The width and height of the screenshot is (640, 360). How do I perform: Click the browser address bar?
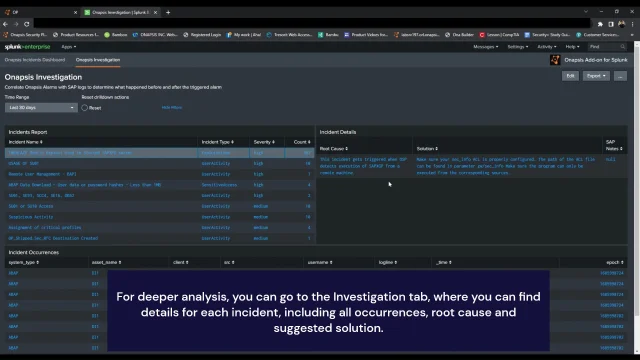(312, 24)
